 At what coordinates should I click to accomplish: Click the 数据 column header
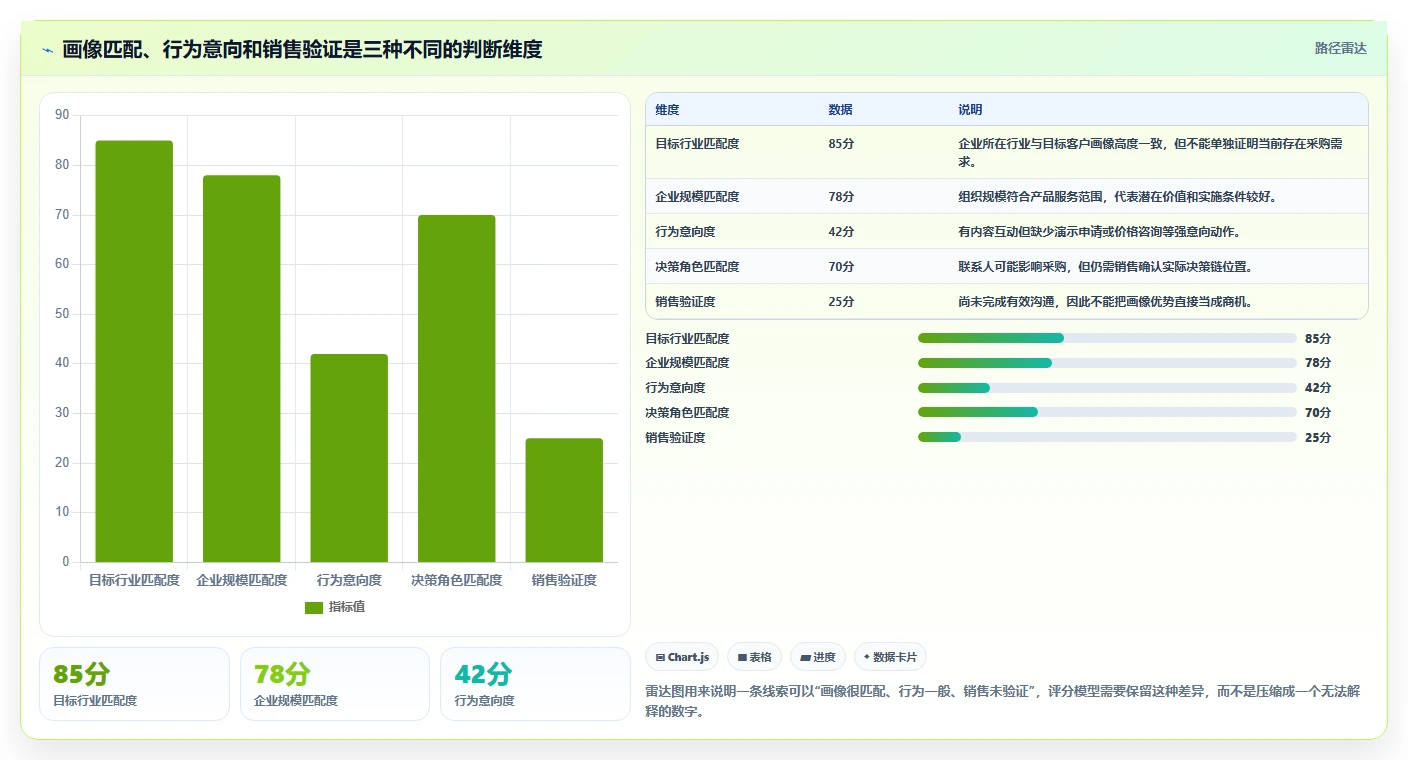point(840,110)
